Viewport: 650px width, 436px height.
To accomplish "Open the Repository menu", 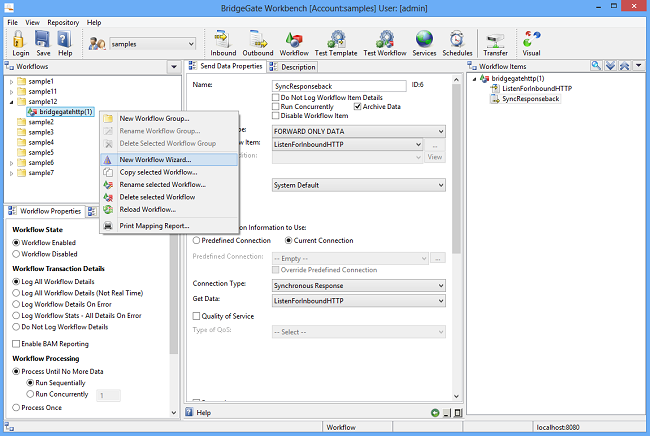I will (63, 22).
